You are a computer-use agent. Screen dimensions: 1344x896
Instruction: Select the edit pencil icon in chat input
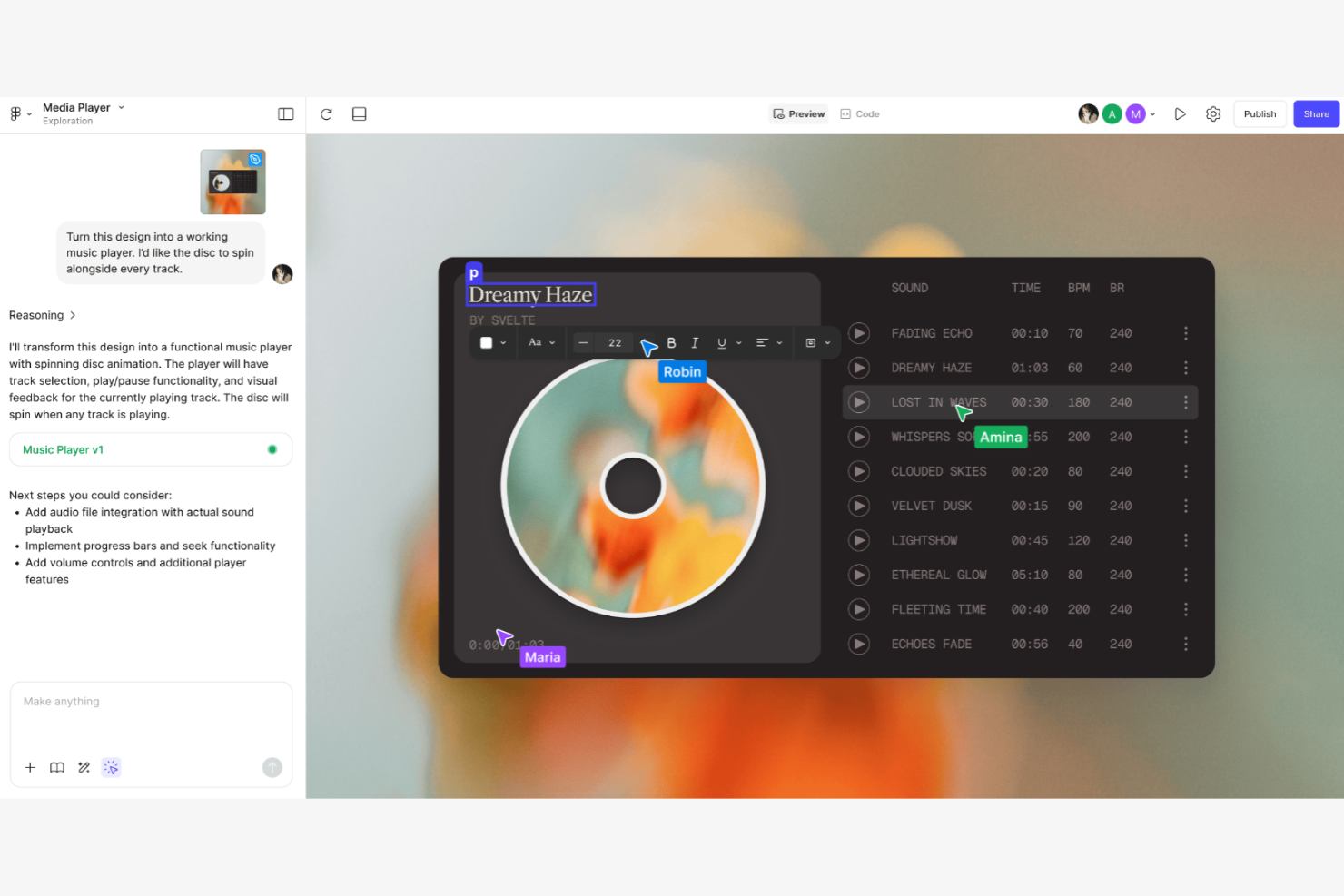click(x=84, y=767)
